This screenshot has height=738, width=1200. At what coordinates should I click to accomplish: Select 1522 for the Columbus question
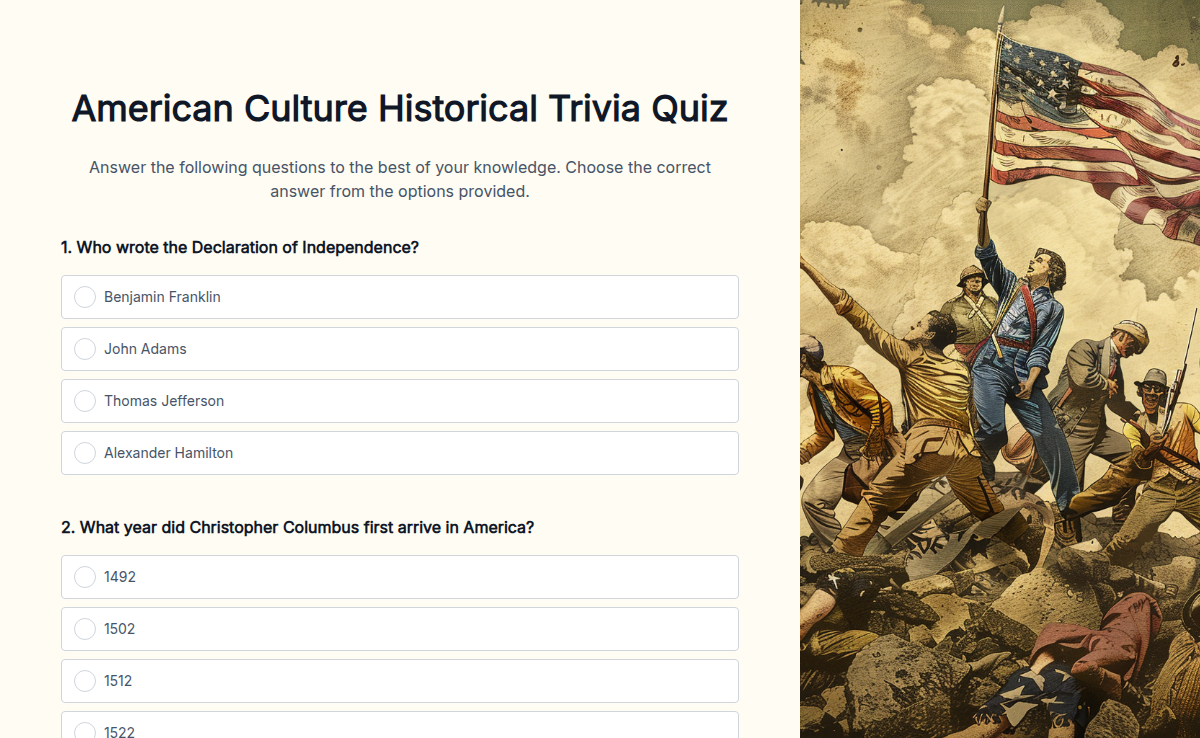85,731
